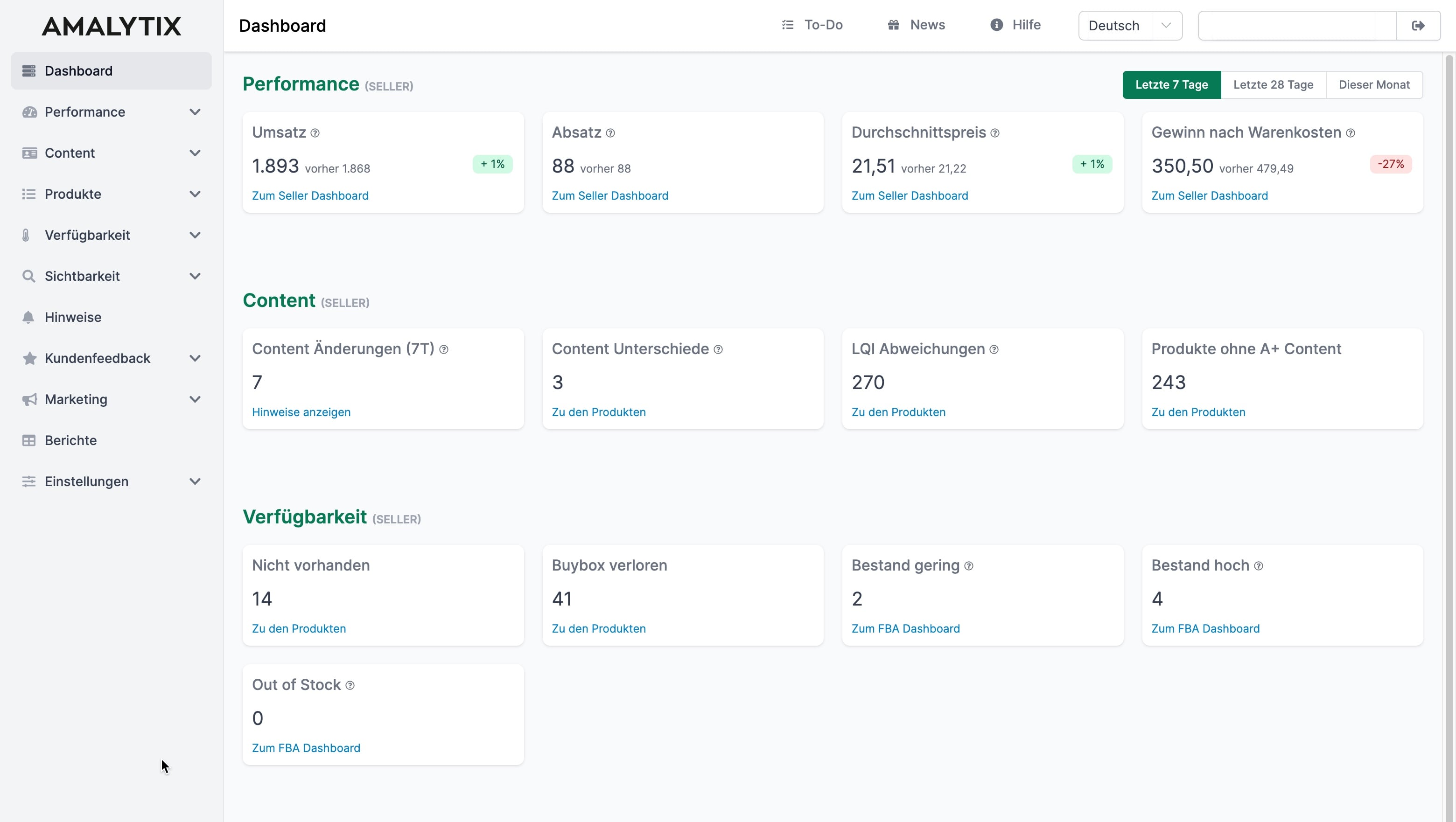Click help icon next to Durchschnittspreis
Screen dimensions: 1456x822
[995, 133]
